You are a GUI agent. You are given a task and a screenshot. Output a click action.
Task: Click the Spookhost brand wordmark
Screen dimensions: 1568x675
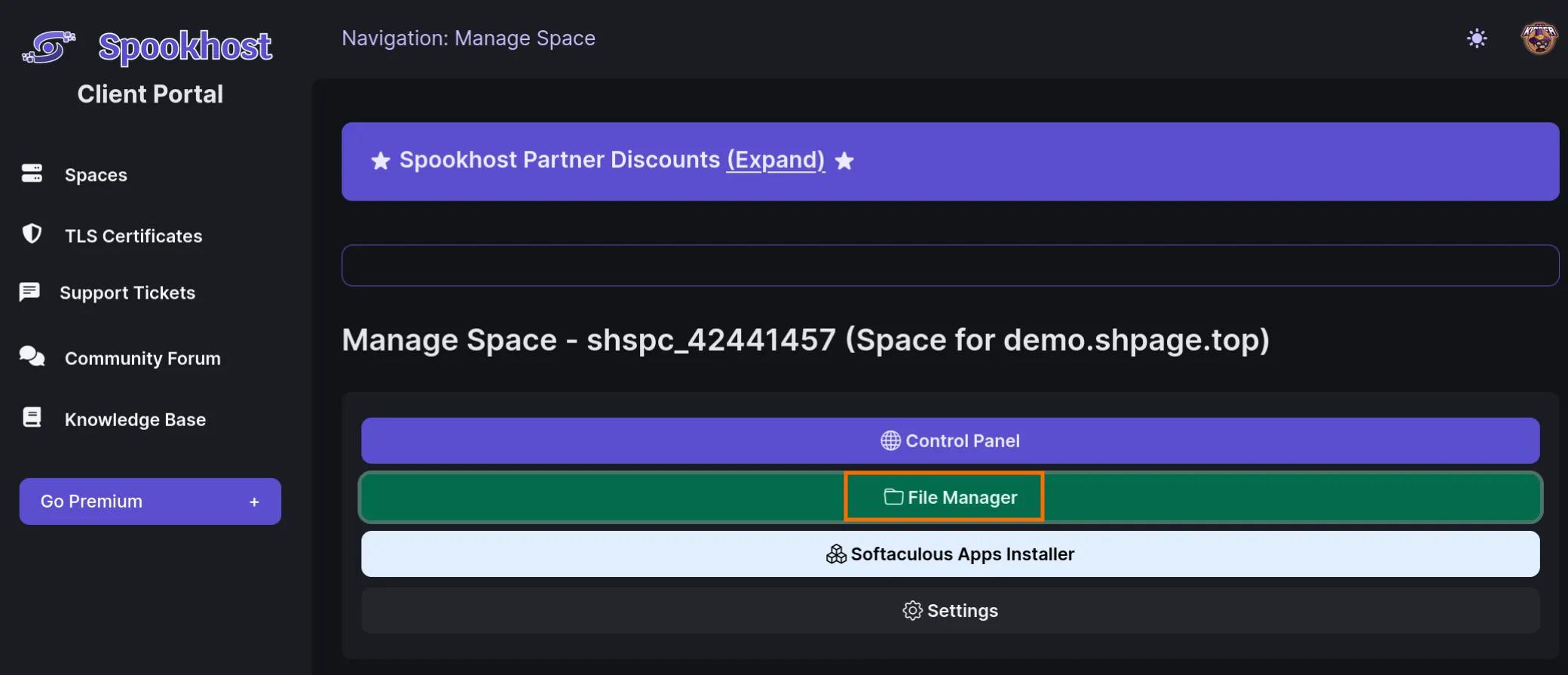pyautogui.click(x=185, y=47)
